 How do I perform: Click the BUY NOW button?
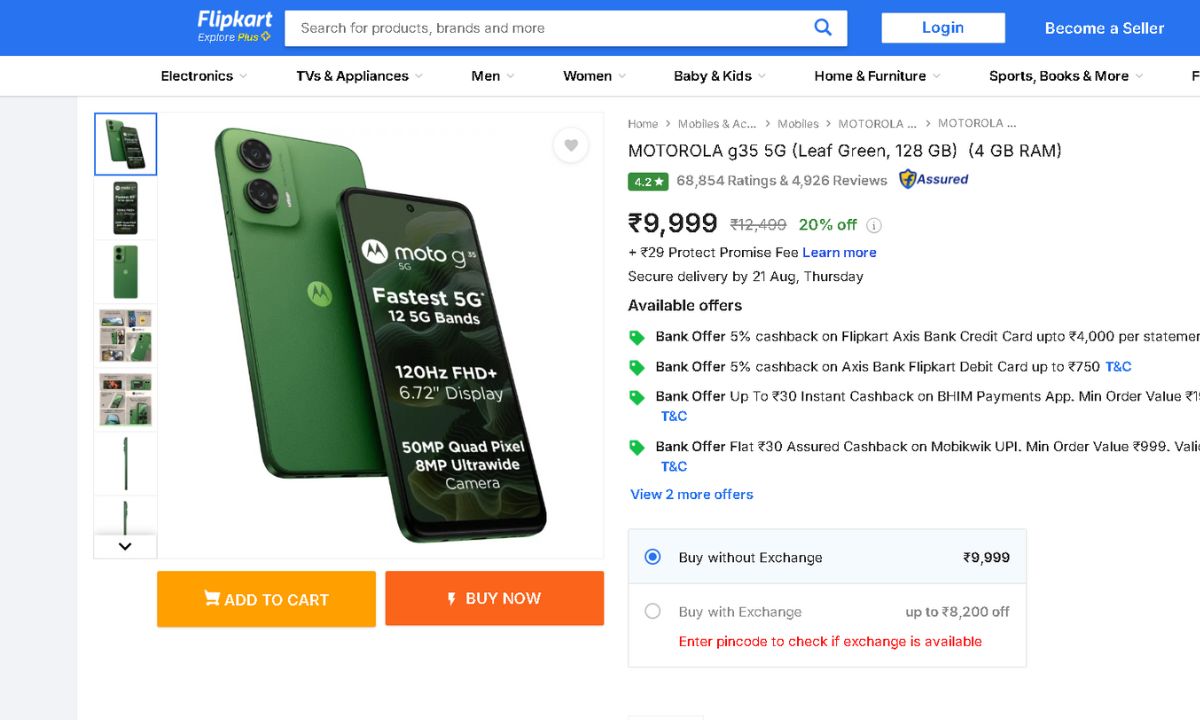point(494,598)
